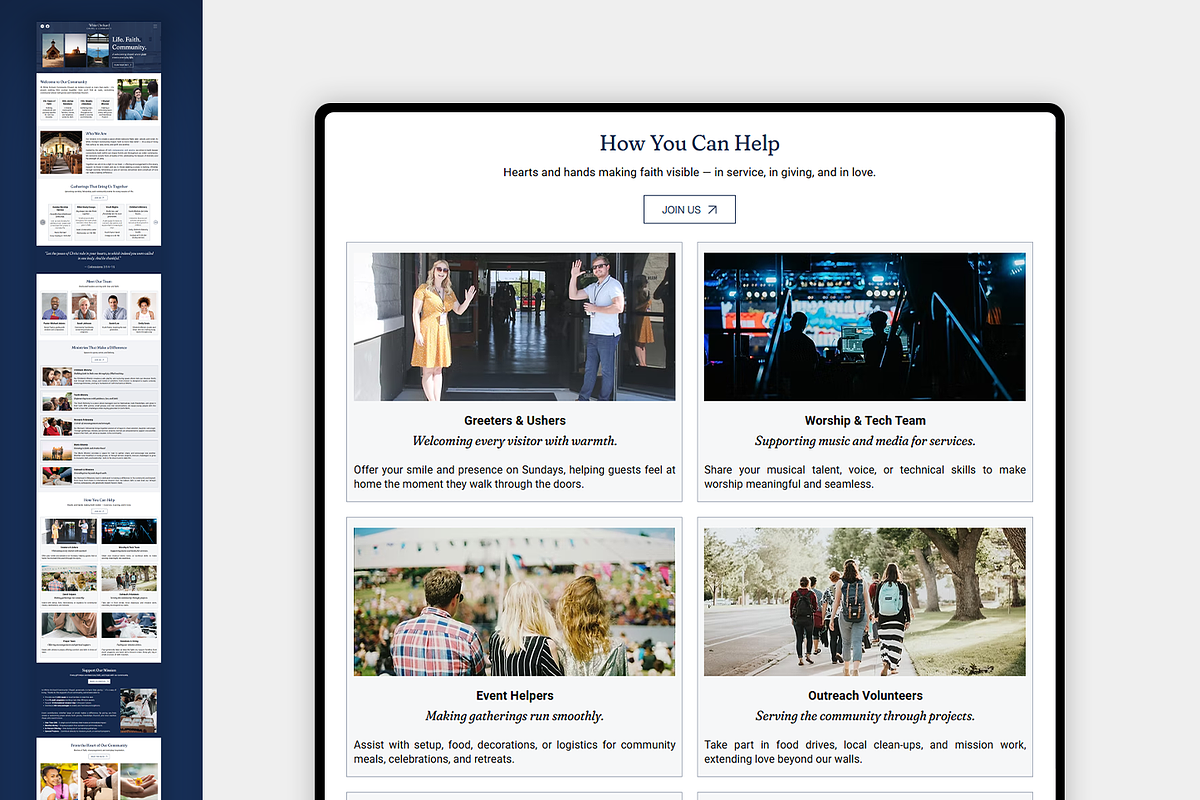Select the sidebar image of smiling children in yellow
This screenshot has height=800, width=1200.
(59, 781)
